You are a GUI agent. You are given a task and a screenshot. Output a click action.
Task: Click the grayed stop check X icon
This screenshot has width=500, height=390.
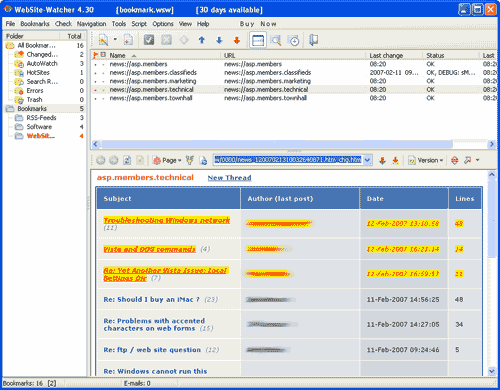point(166,40)
